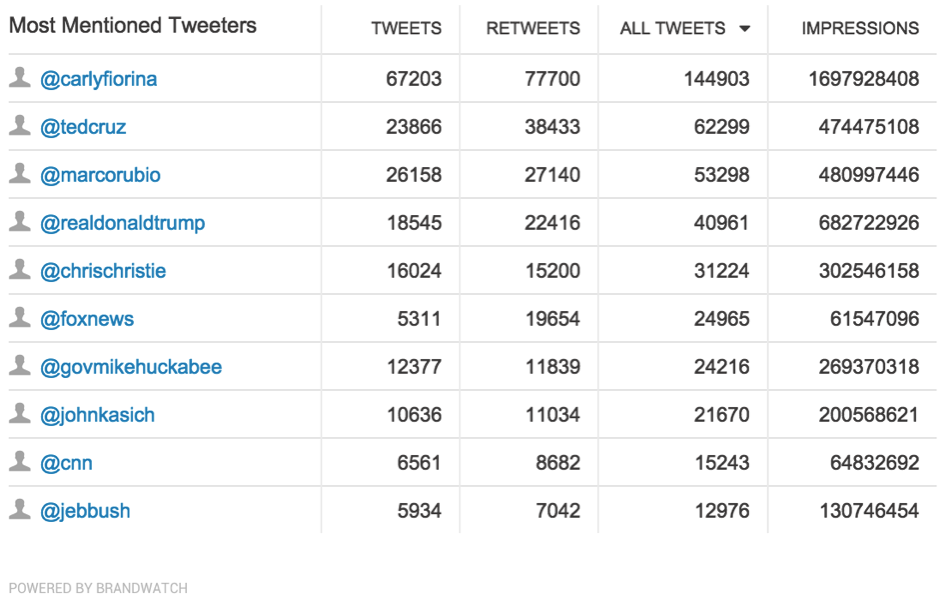Select the ALL TWEETS column header
Screen dimensions: 941x600
(x=672, y=28)
